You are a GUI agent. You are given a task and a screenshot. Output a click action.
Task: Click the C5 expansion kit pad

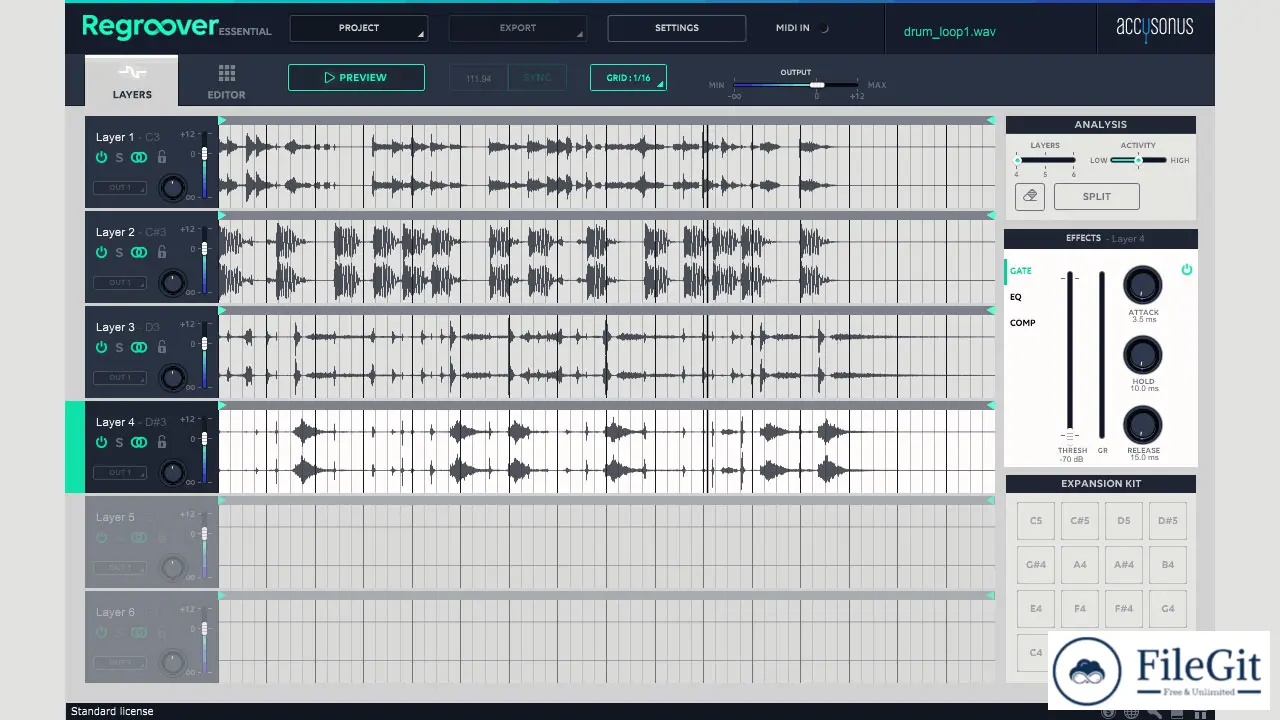1036,521
